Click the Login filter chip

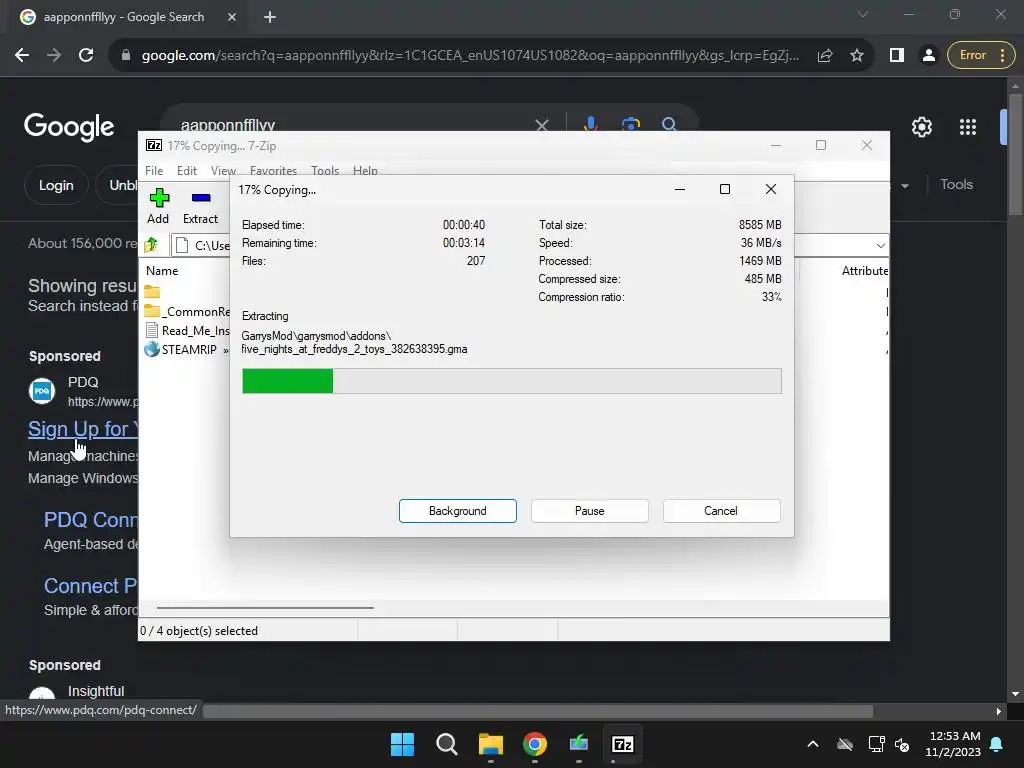[56, 185]
